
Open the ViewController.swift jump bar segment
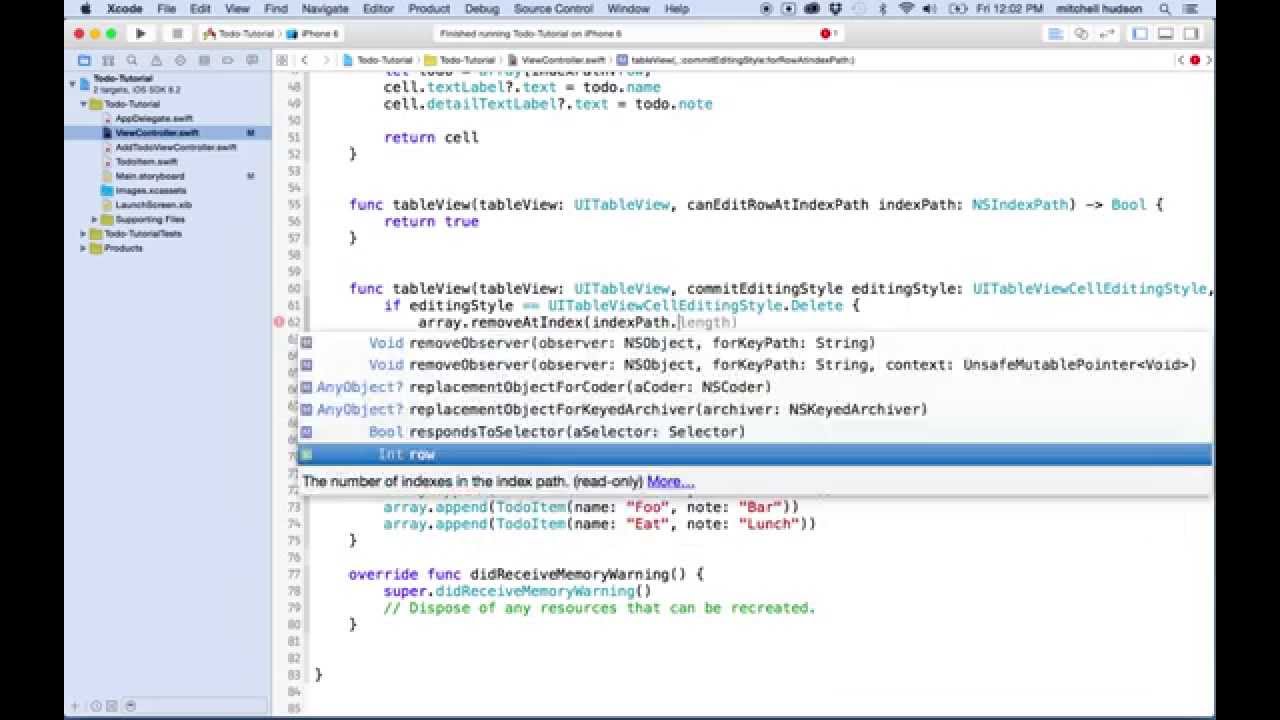tap(555, 60)
